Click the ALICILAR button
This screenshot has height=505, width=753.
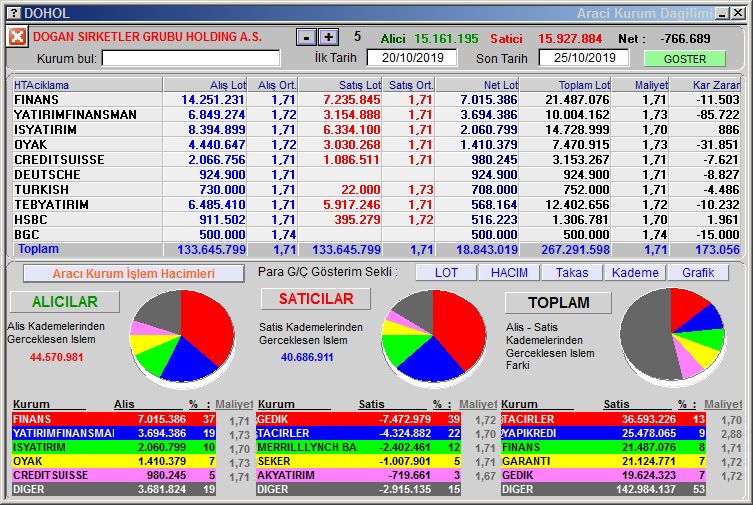[65, 301]
